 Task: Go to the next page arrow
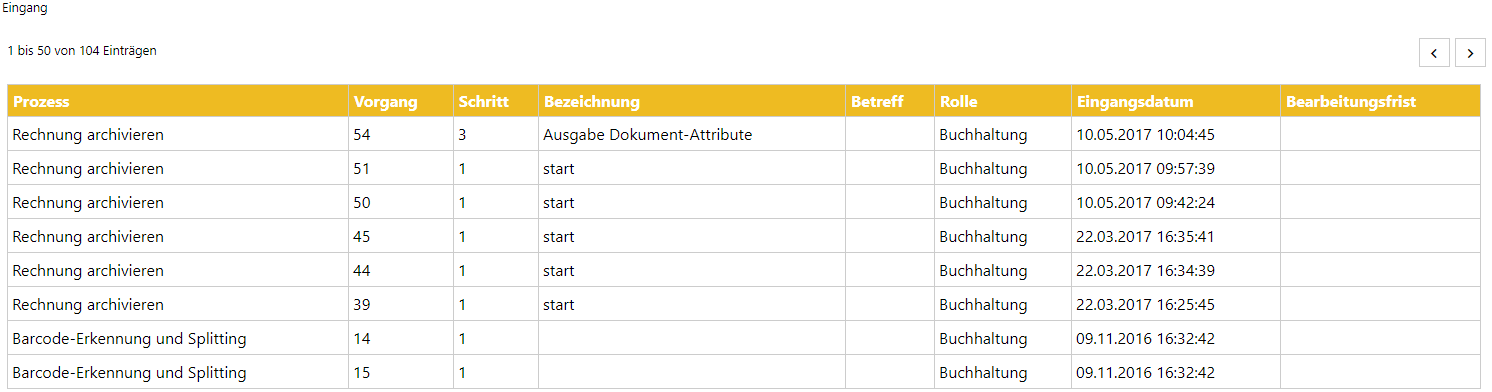pyautogui.click(x=1469, y=53)
